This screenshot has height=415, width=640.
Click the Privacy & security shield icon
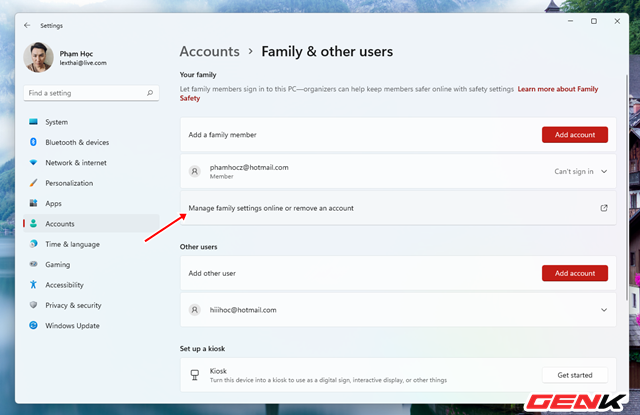33,305
